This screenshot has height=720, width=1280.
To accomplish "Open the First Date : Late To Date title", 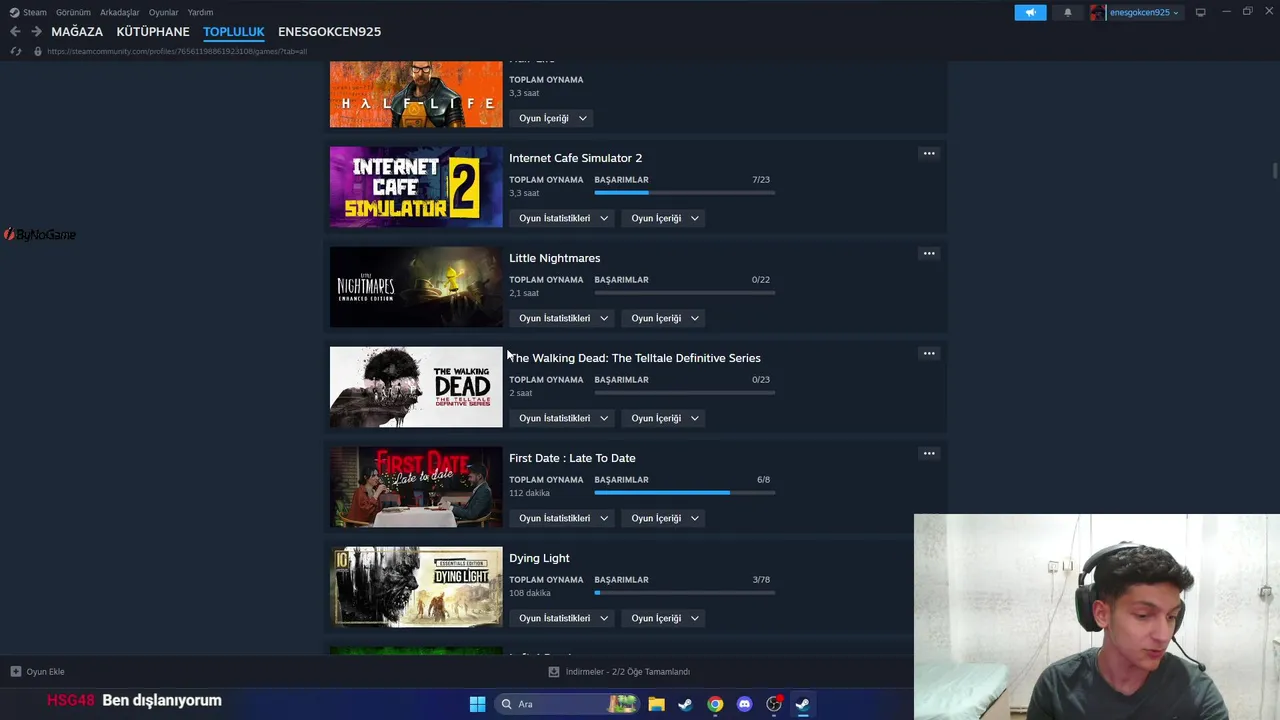I will point(572,458).
